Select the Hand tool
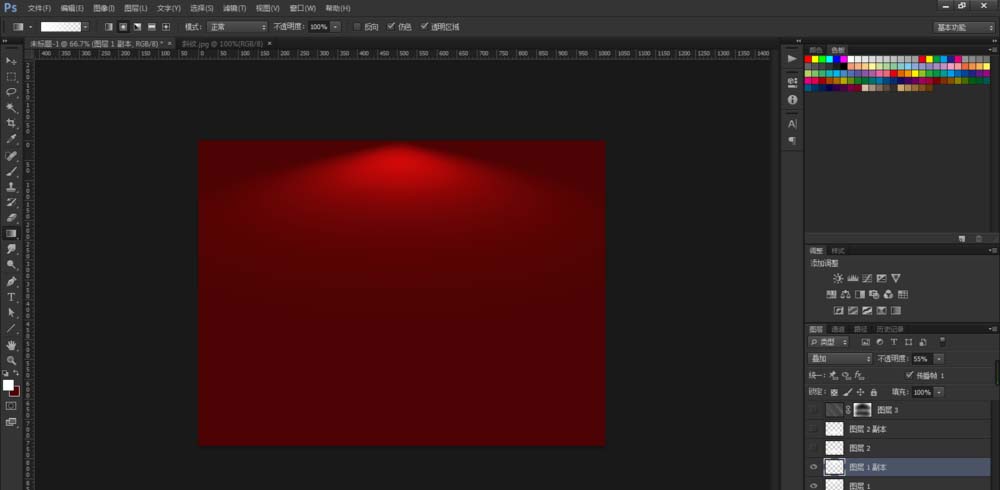This screenshot has width=1000, height=490. click(x=11, y=345)
